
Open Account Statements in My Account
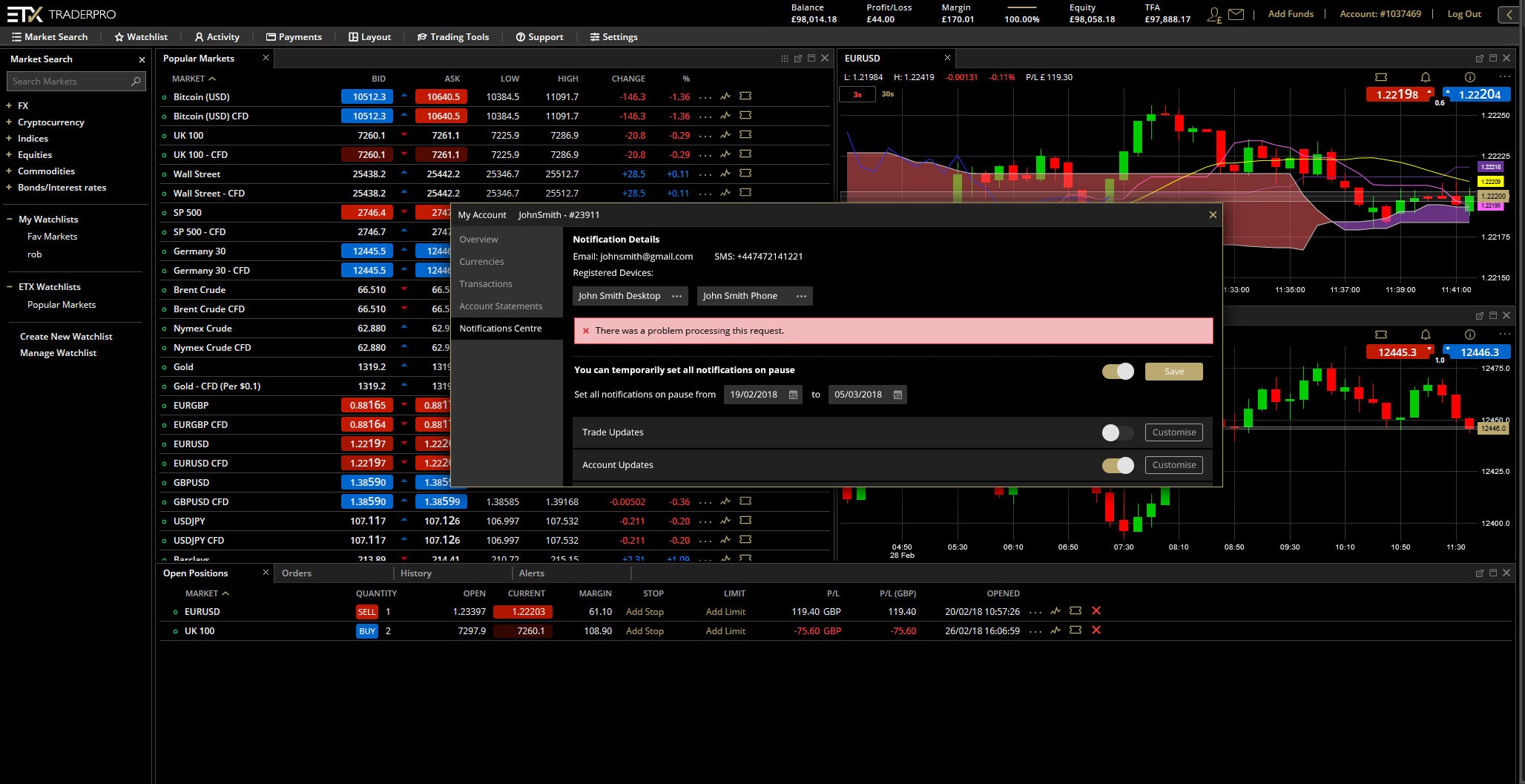click(x=501, y=306)
